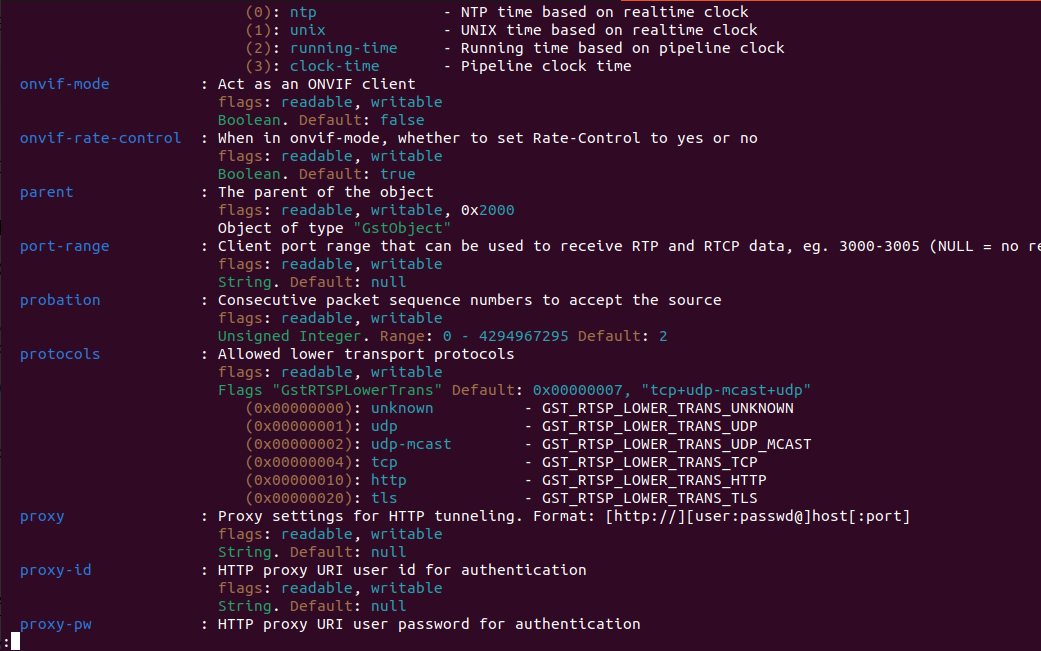Click the udp-mcast flag value
Image resolution: width=1041 pixels, height=651 pixels.
(x=411, y=444)
